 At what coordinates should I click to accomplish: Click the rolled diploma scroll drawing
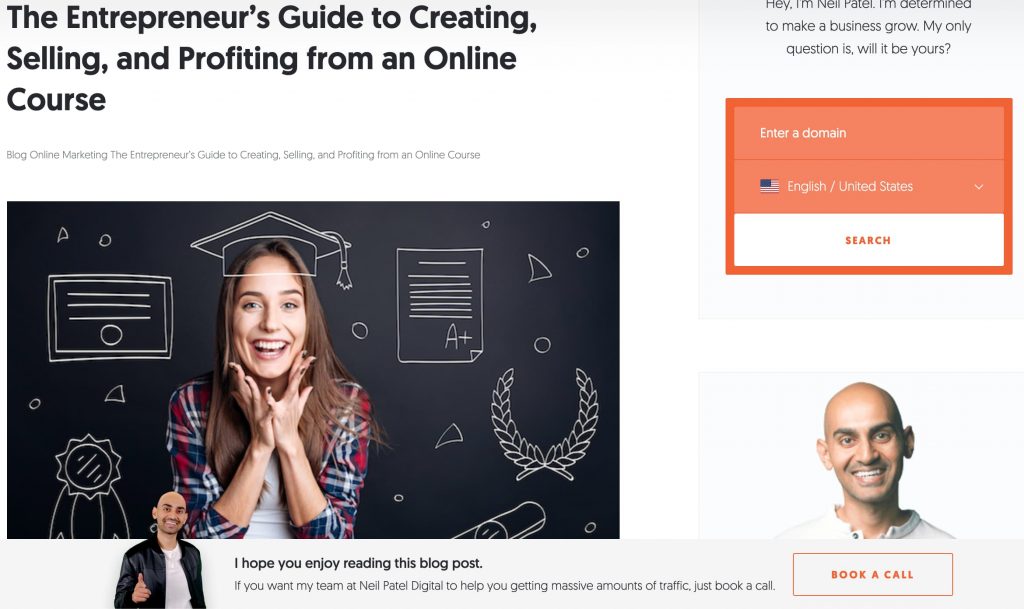pos(503,522)
